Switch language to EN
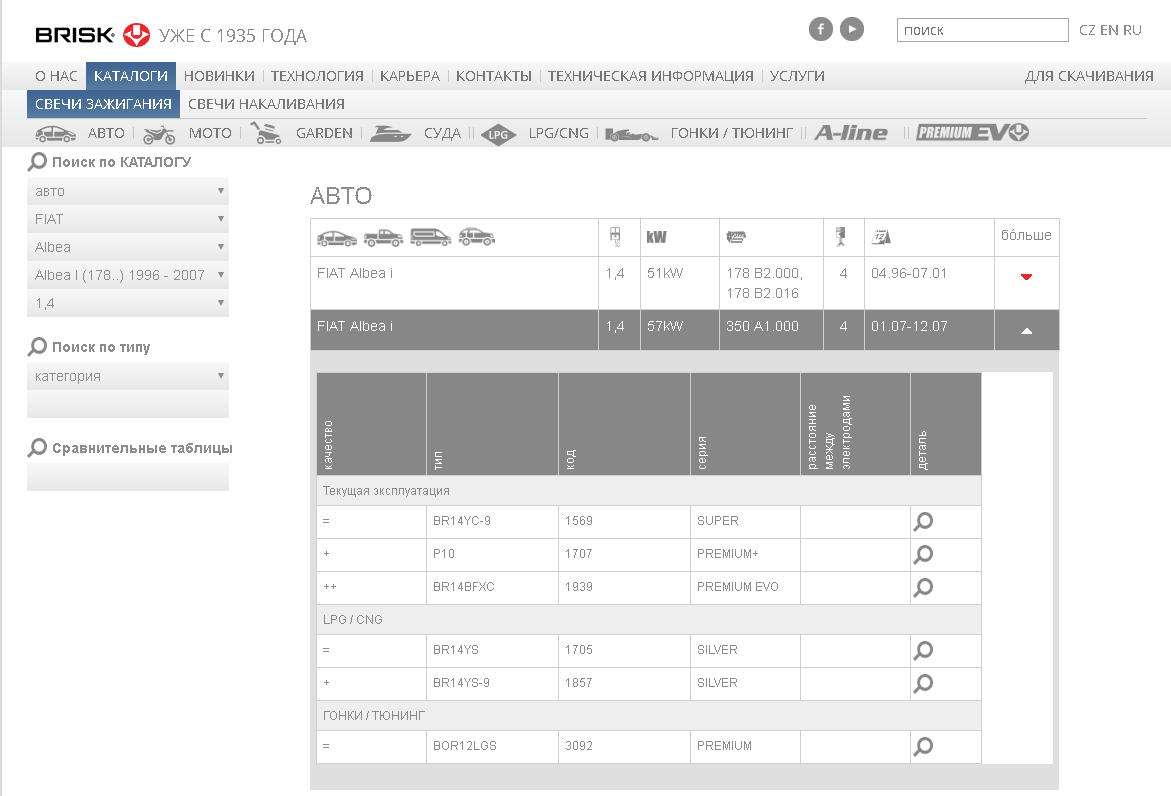This screenshot has height=796, width=1171. 1109,30
